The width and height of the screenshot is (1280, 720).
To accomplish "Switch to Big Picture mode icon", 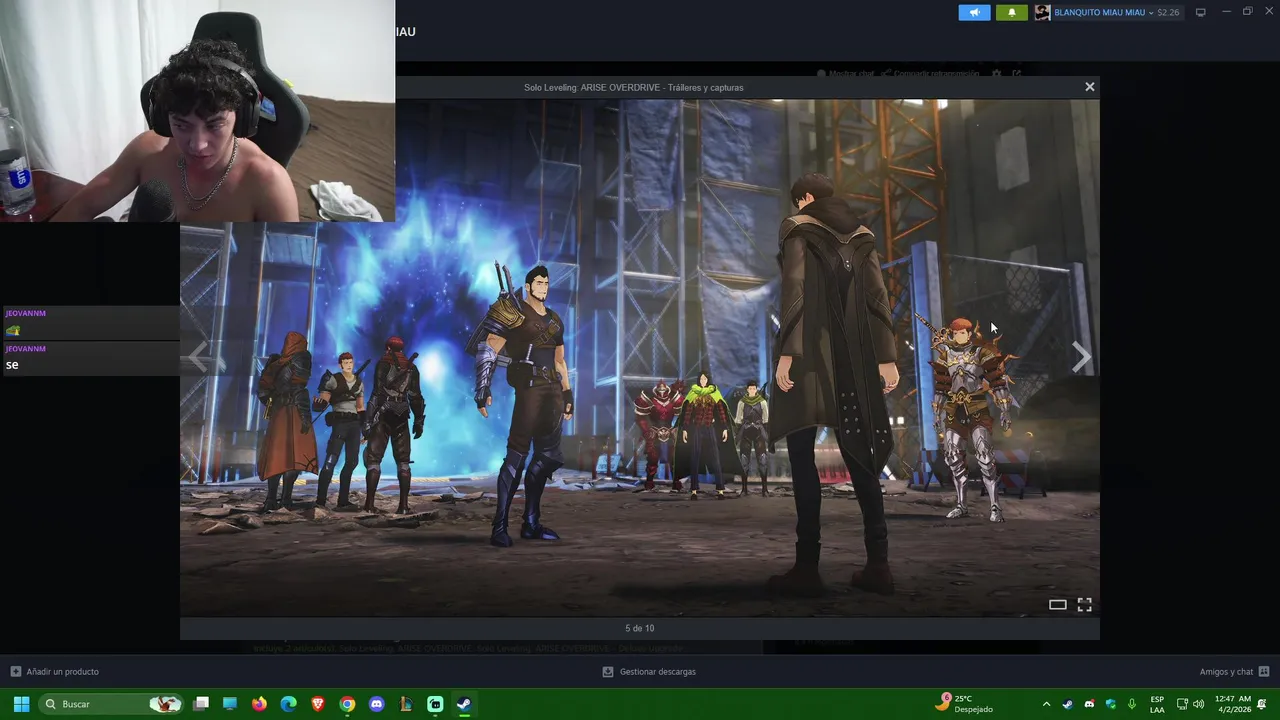I will [x=1201, y=12].
